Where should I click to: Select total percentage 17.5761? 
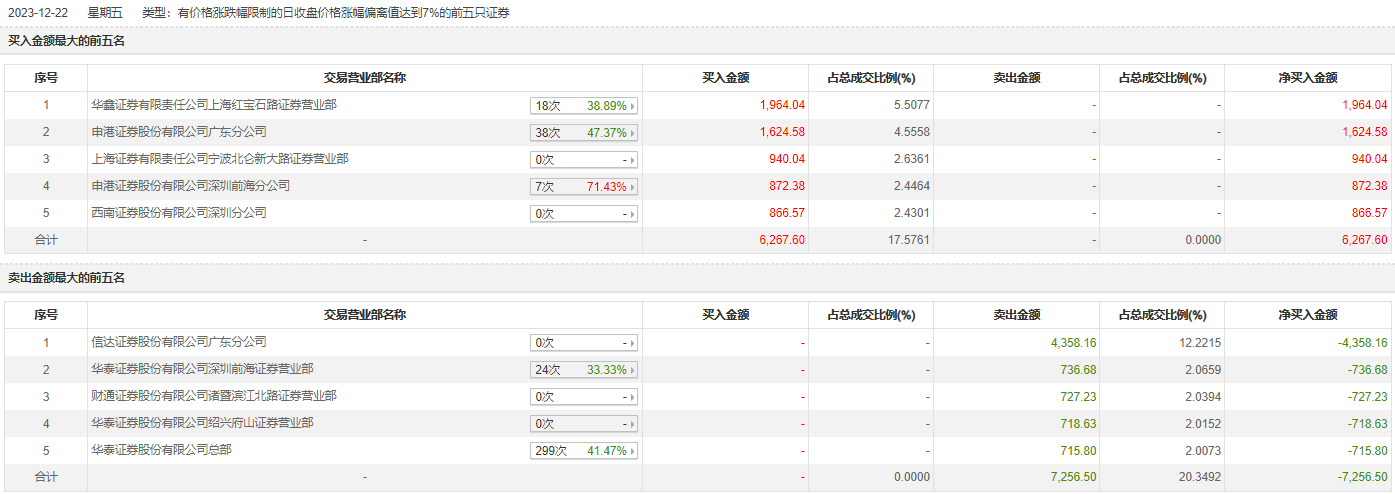tap(907, 239)
